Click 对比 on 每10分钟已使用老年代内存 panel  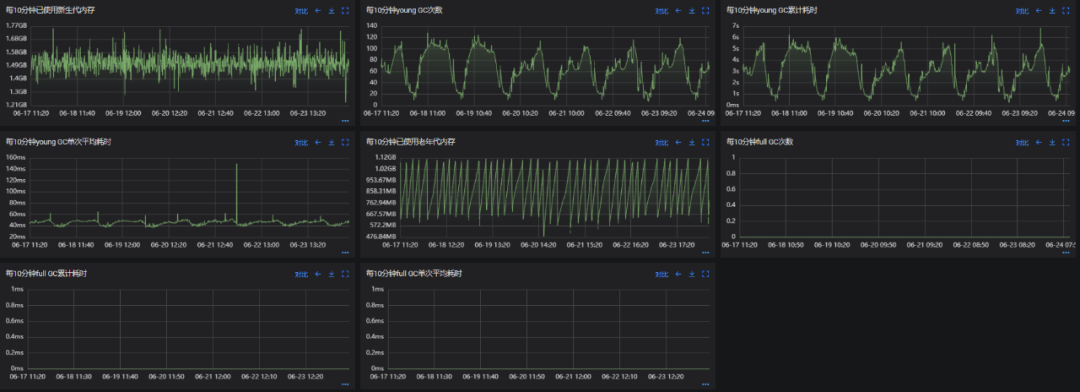[x=661, y=143]
